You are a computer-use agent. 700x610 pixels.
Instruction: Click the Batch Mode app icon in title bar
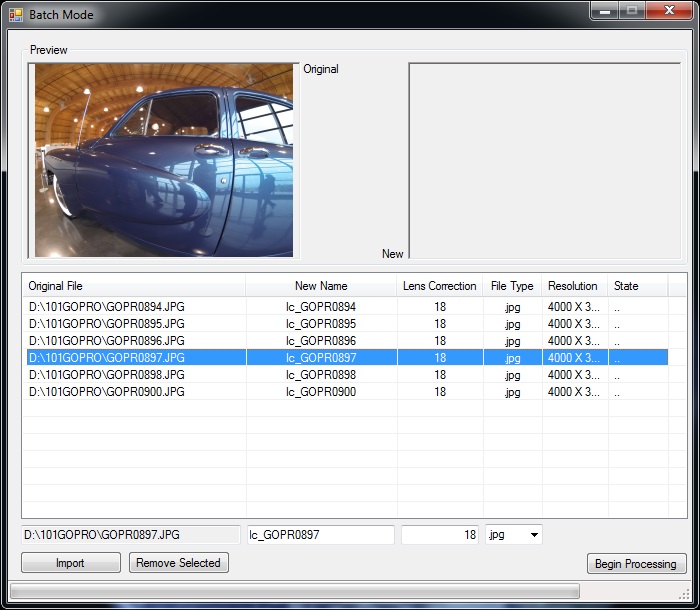[16, 15]
